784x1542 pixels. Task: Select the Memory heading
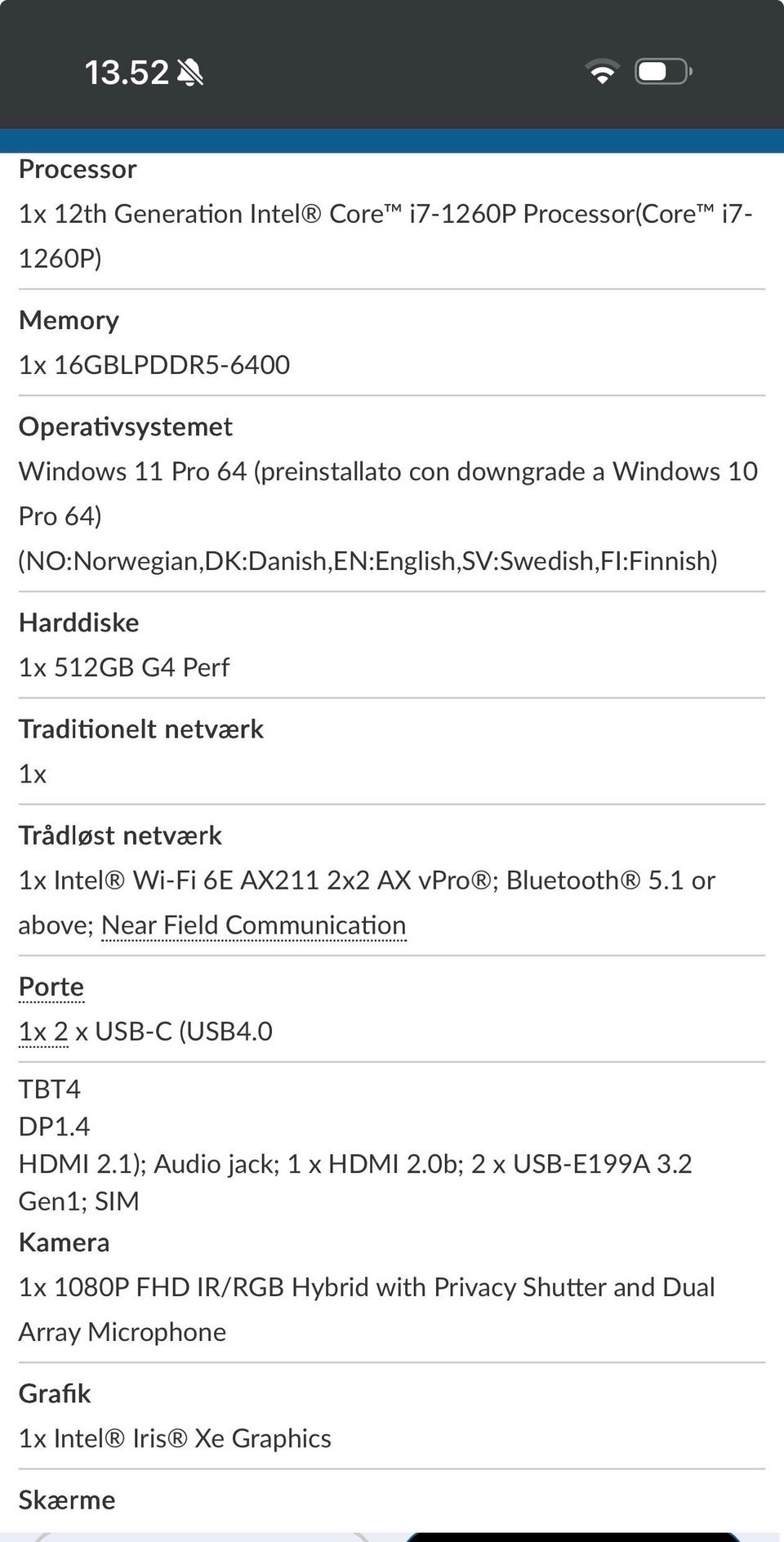[x=69, y=320]
